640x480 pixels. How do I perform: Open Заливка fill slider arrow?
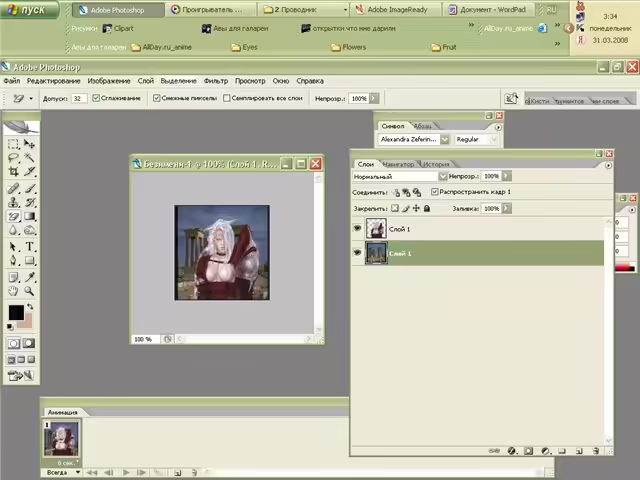[x=506, y=208]
